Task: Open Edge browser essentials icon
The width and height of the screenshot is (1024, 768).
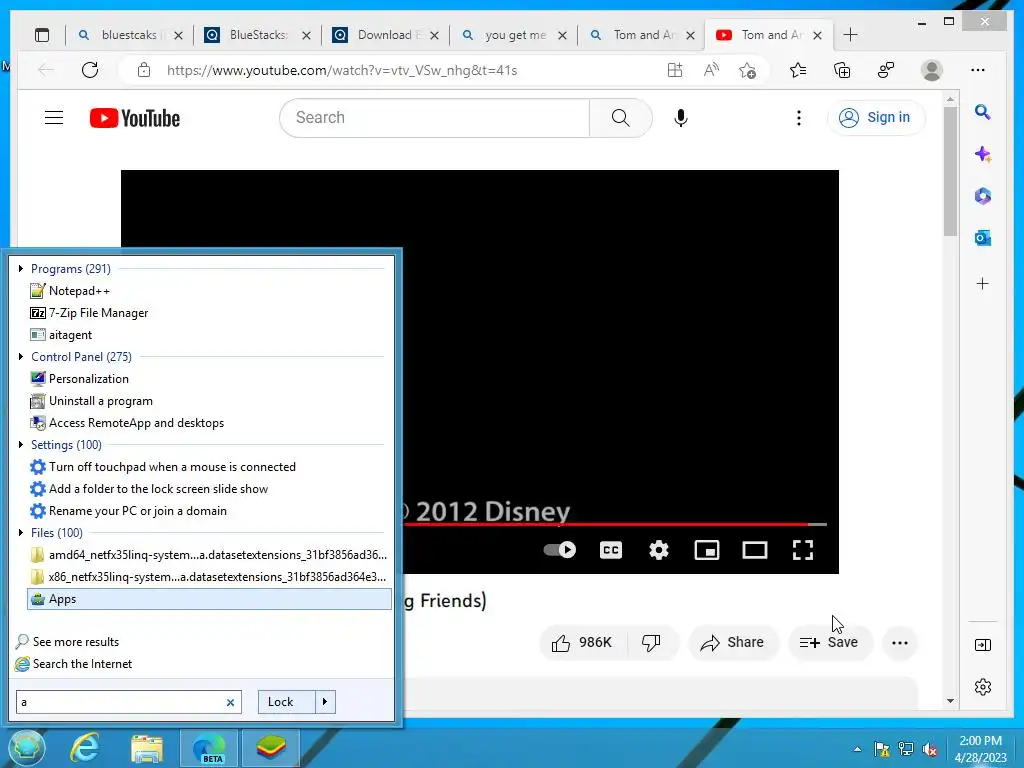Action: [x=886, y=70]
